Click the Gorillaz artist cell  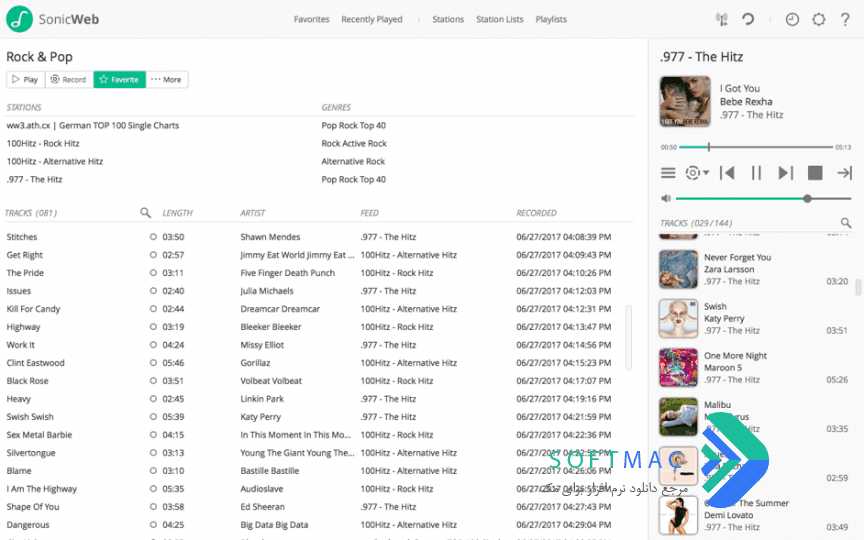tap(255, 363)
